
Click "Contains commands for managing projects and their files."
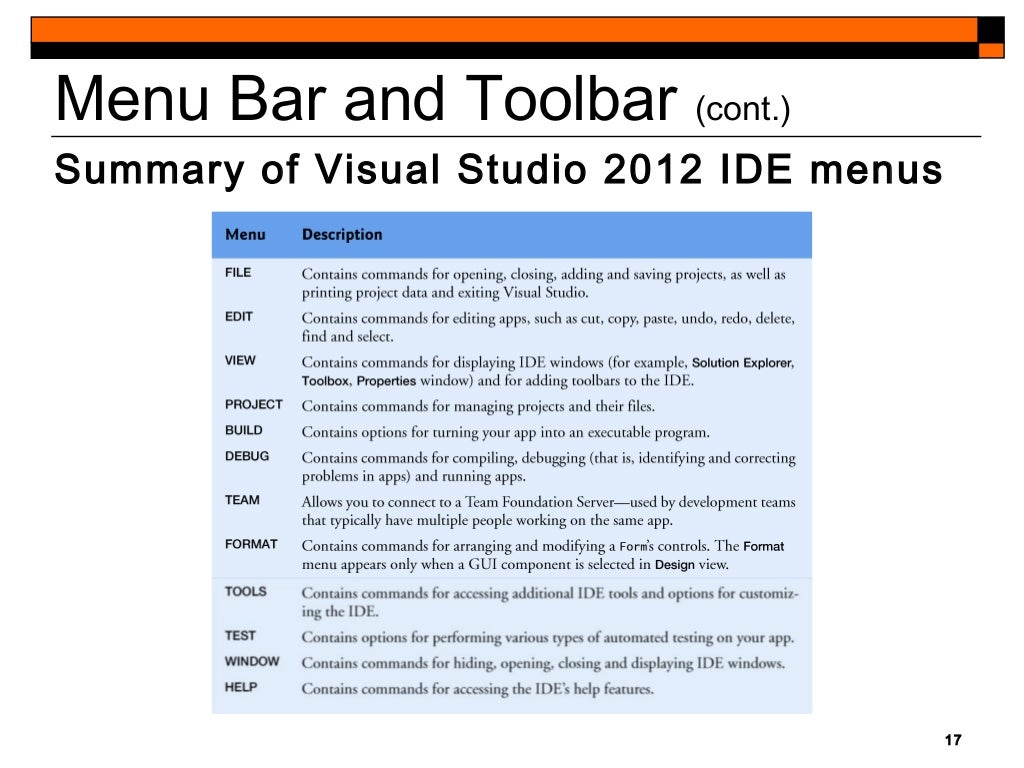click(x=478, y=406)
